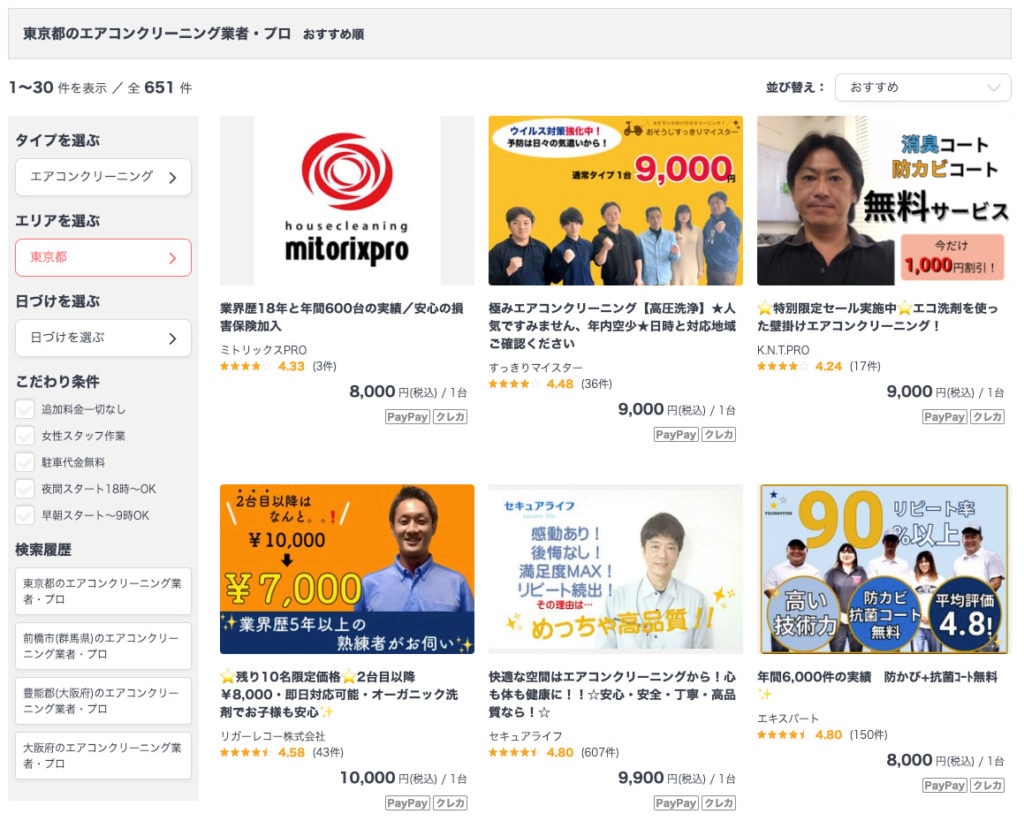This screenshot has height=829, width=1024.
Task: Open the mitorixpro logo thumbnail
Action: pyautogui.click(x=347, y=201)
